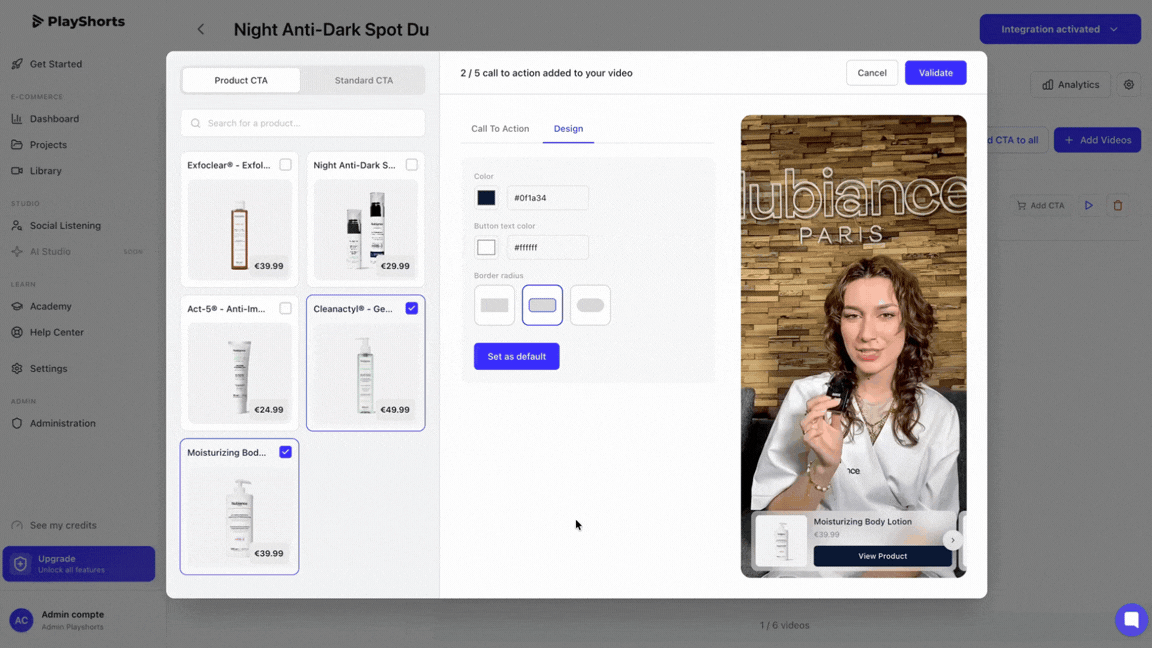Screen dimensions: 1152x648
Task: Click See my credits link
Action: click(x=63, y=525)
